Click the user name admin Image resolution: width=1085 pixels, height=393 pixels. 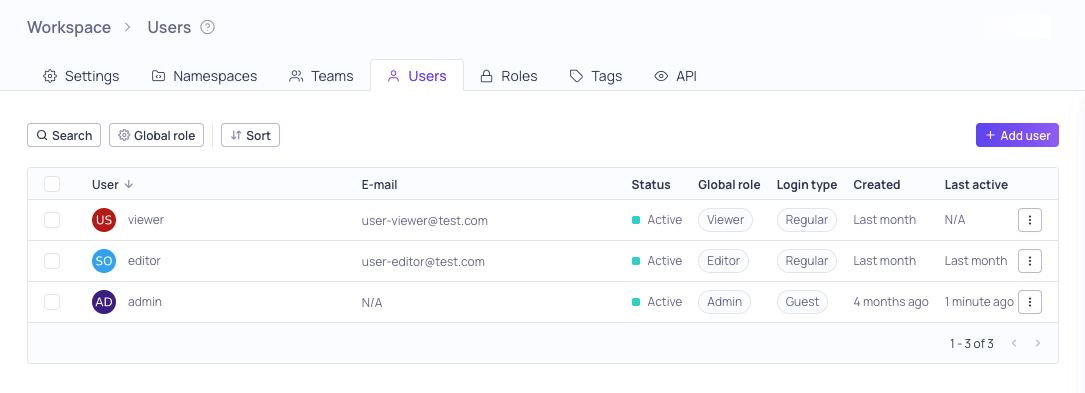point(145,301)
